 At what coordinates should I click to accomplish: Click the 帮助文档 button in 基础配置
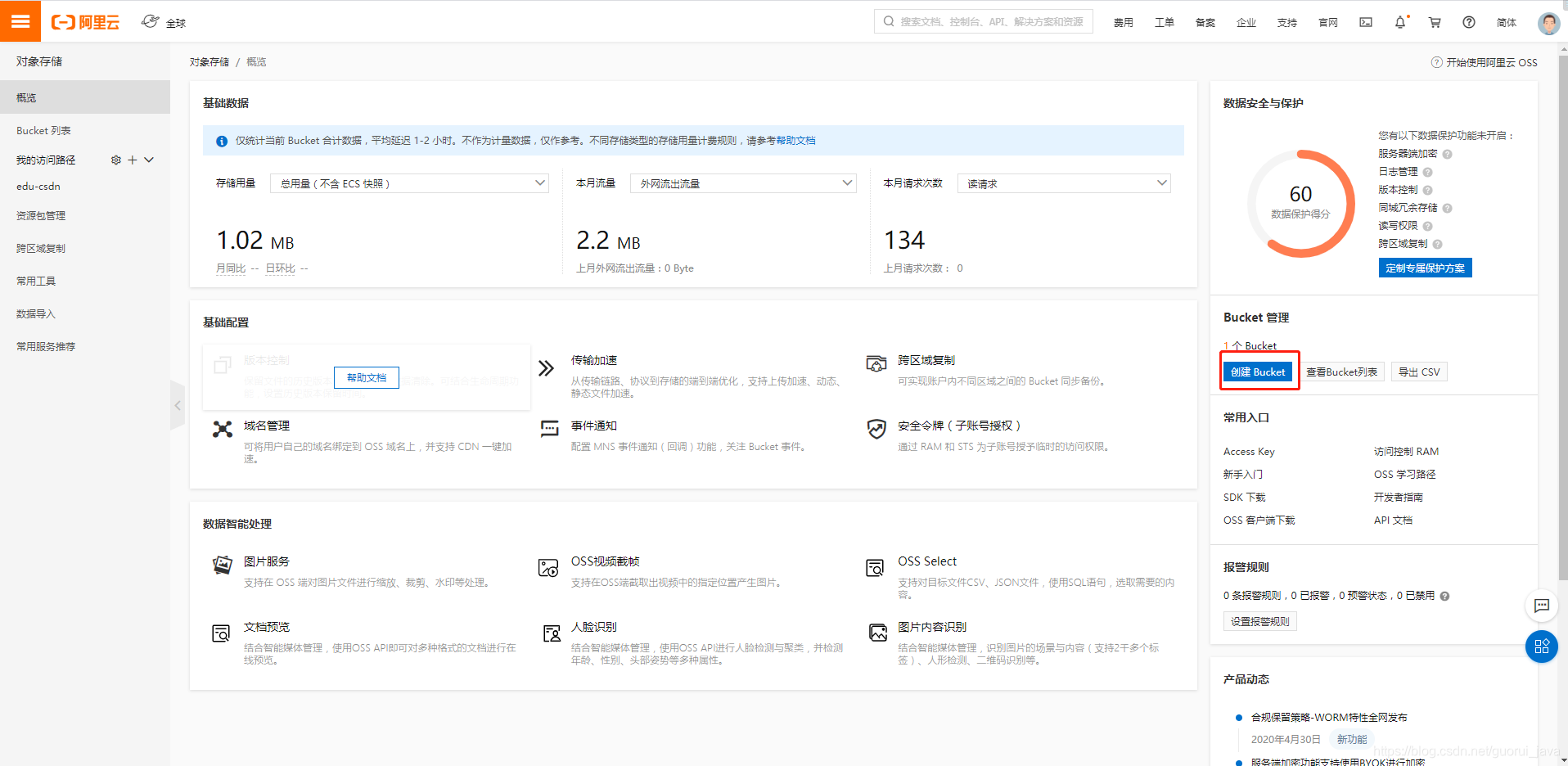click(x=366, y=377)
